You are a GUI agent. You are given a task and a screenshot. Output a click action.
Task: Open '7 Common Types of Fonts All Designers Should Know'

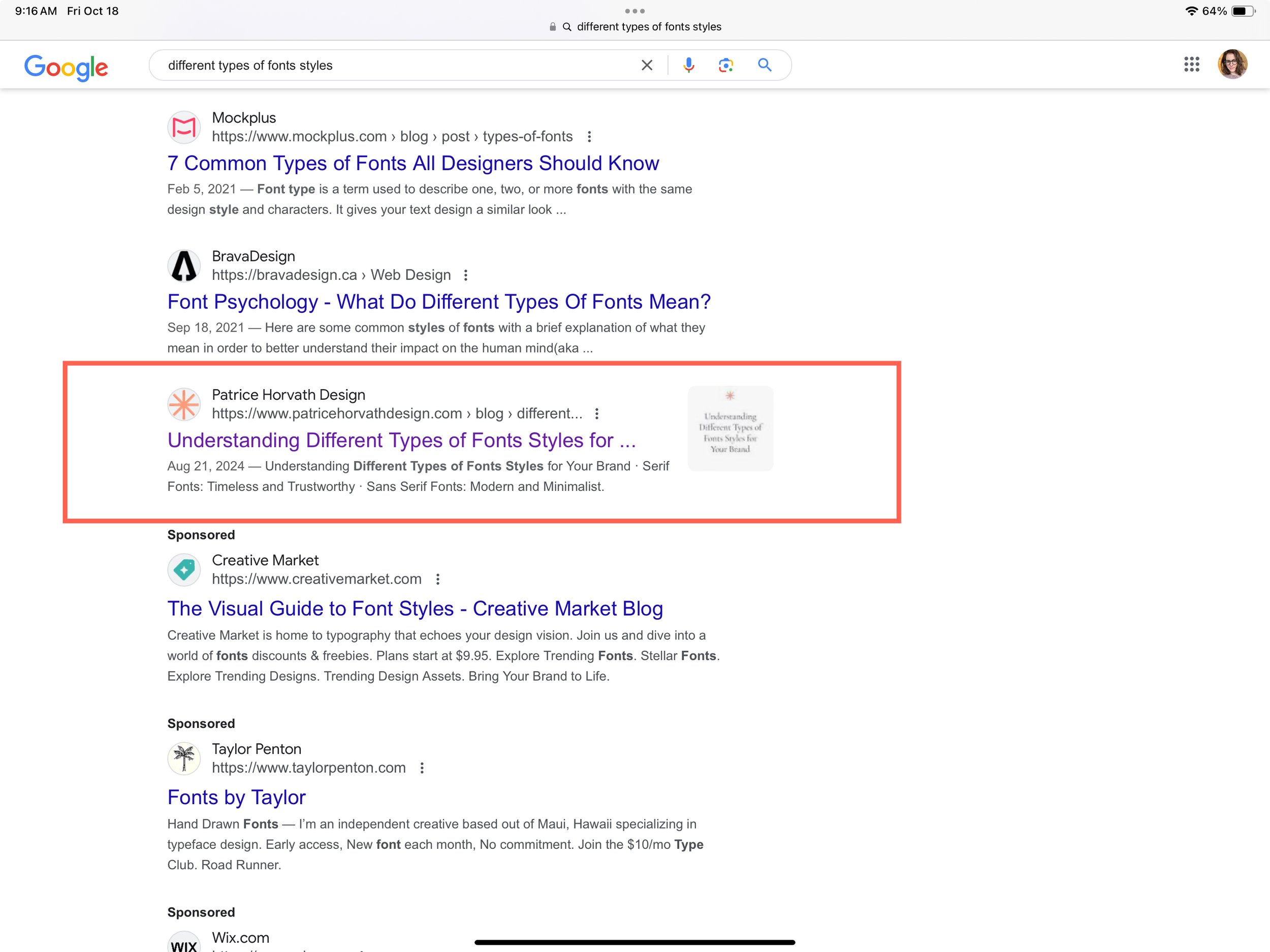click(x=413, y=163)
